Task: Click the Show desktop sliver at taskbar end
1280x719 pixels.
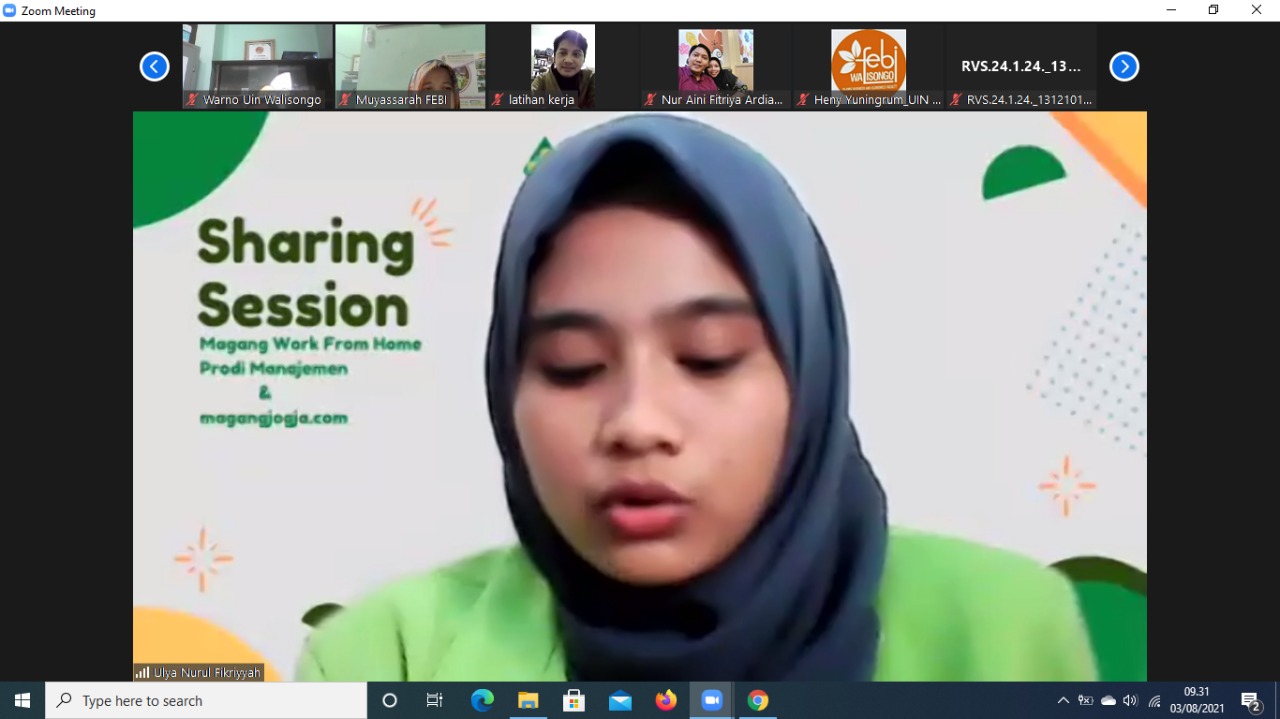Action: tap(1277, 700)
